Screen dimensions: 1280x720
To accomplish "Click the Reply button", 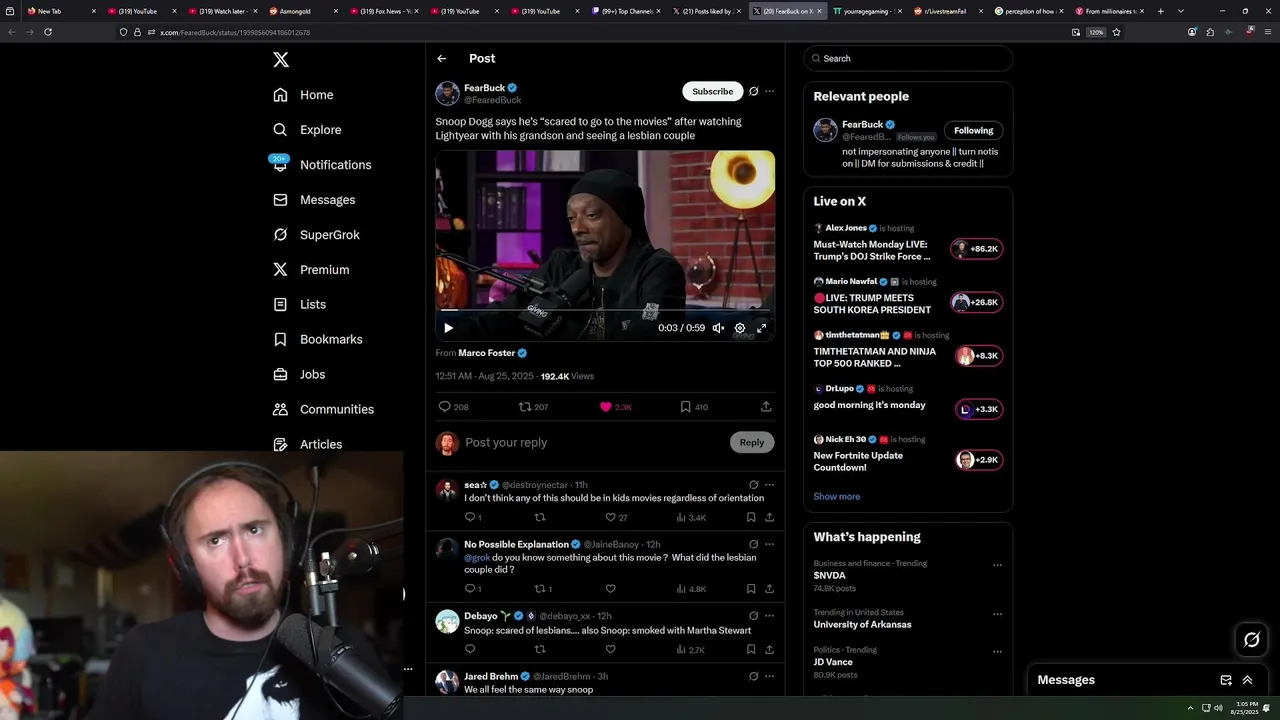I will tap(752, 443).
